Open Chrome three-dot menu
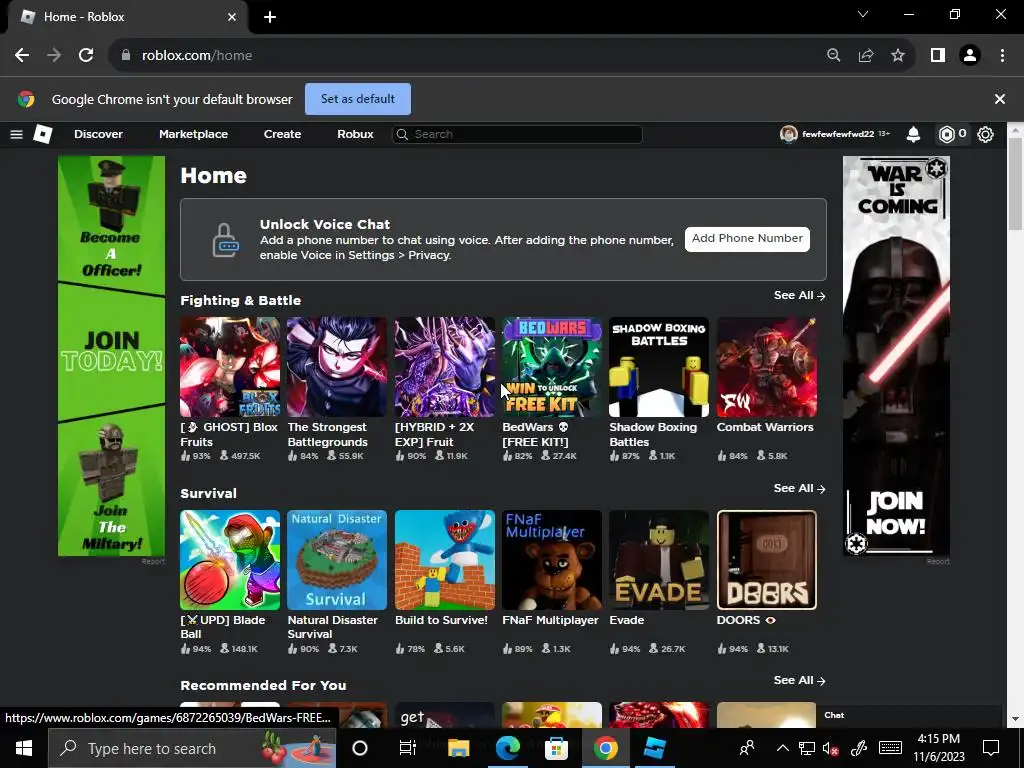 click(1002, 56)
